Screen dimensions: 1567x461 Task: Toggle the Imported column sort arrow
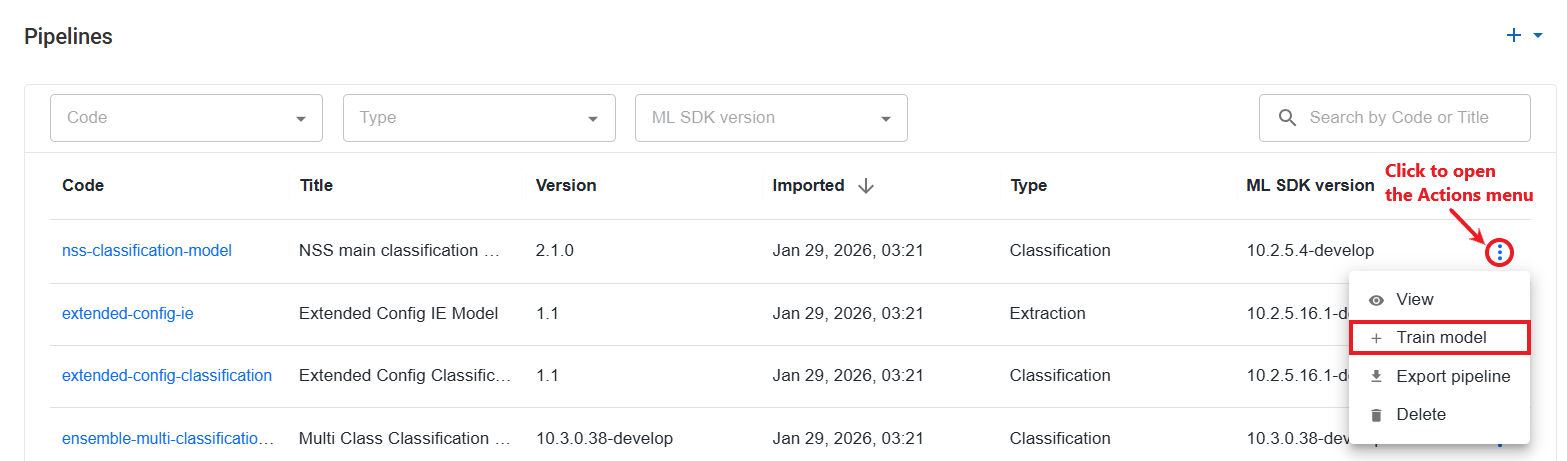tap(866, 186)
